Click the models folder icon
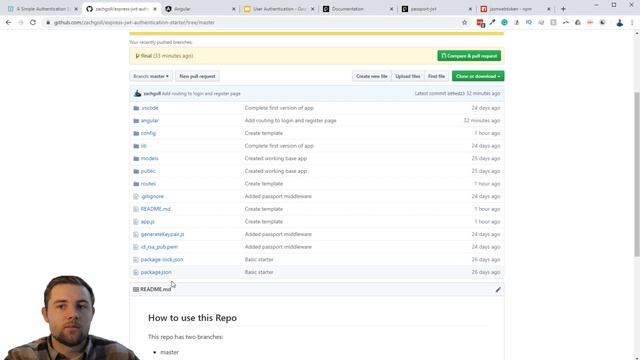This screenshot has width=640, height=360. (136, 158)
